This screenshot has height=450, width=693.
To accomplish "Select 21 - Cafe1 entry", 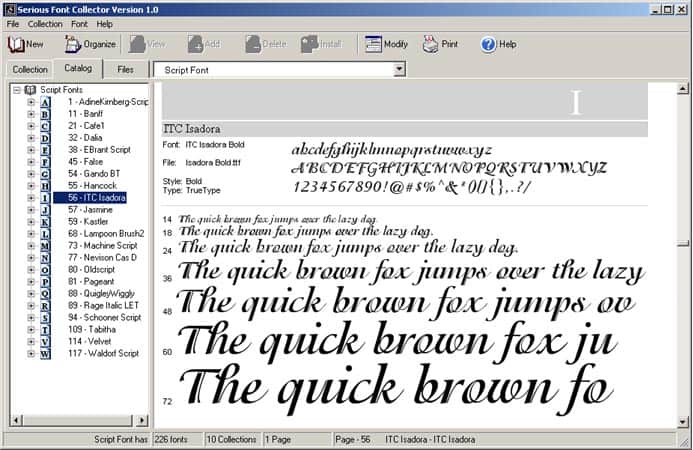I will click(86, 126).
